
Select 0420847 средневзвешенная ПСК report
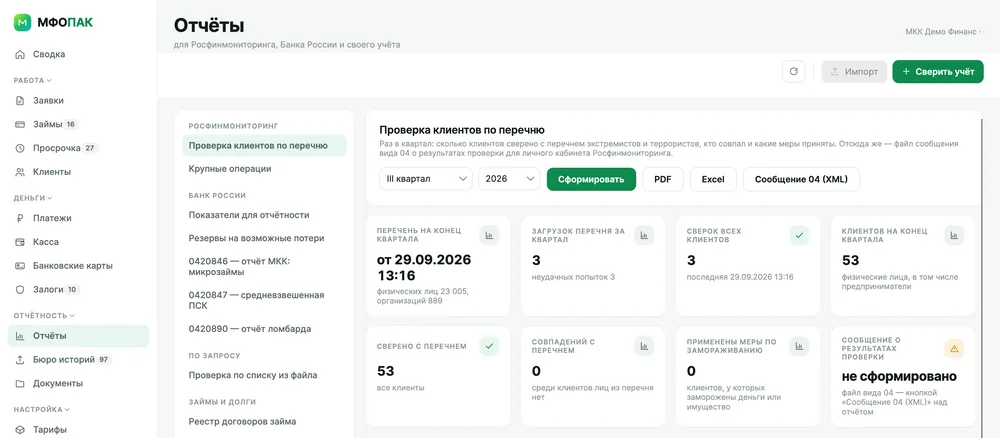tap(264, 301)
